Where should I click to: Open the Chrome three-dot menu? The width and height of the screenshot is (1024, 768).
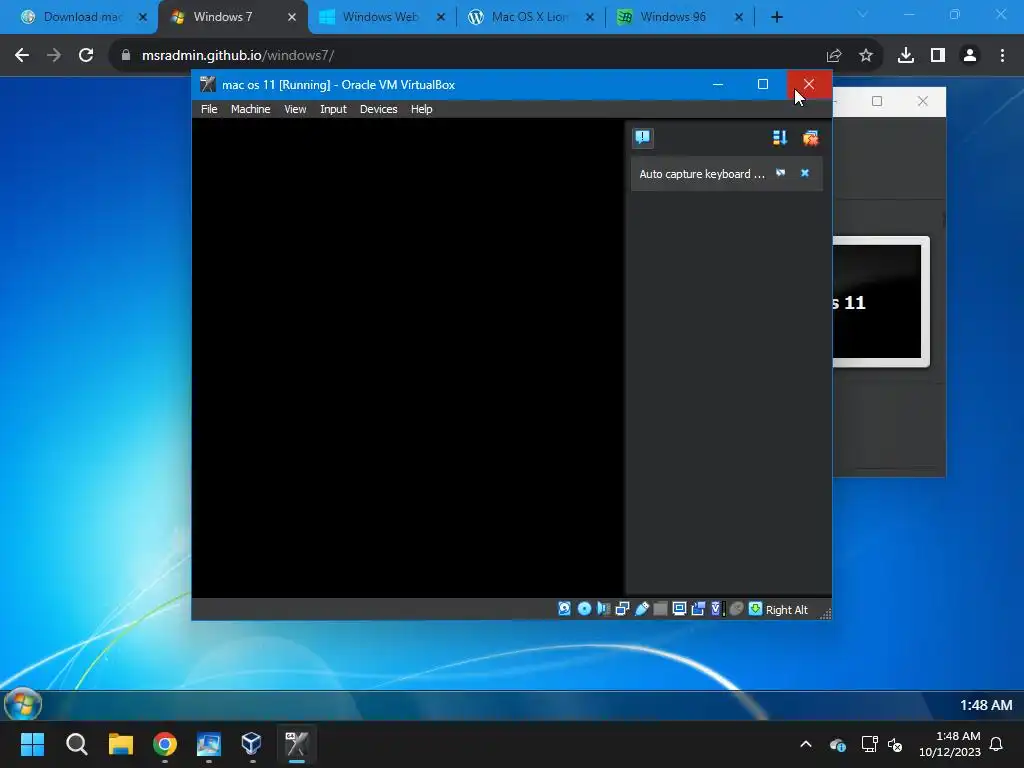point(1002,56)
